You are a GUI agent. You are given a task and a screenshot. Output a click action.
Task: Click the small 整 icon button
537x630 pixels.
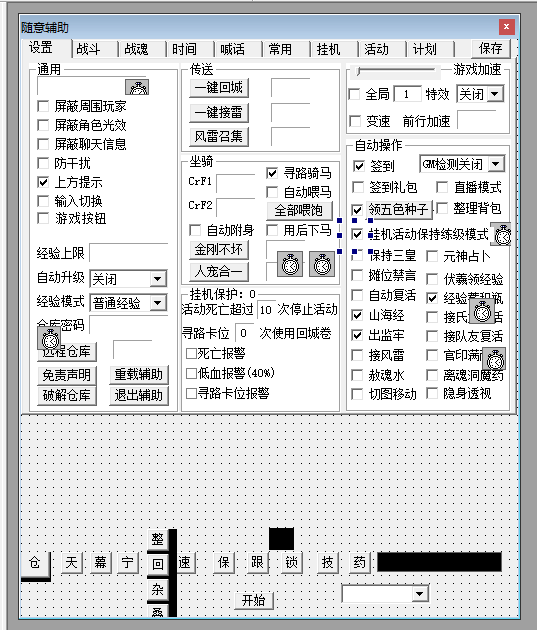tap(158, 539)
